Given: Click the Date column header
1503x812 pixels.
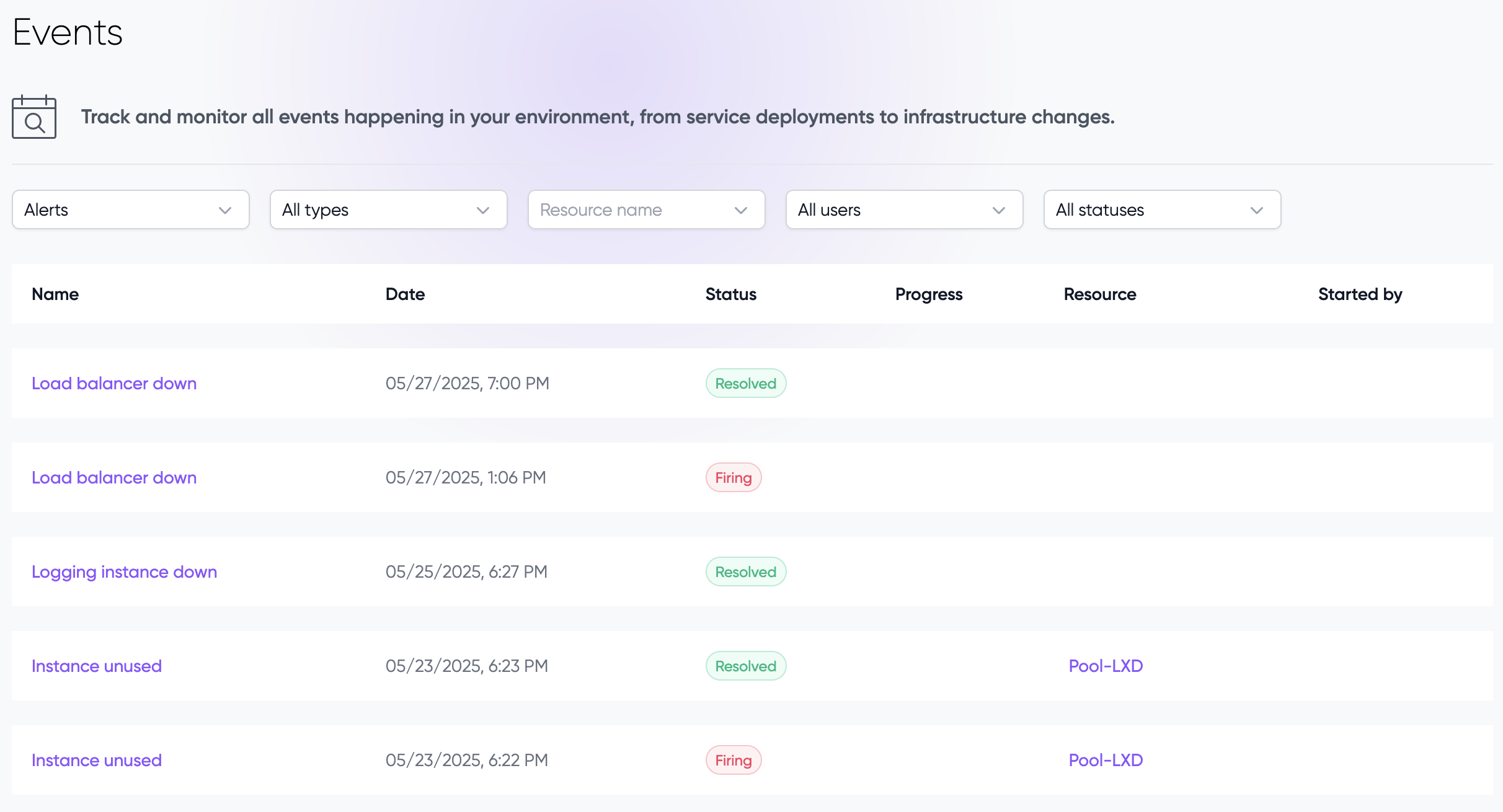Looking at the screenshot, I should coord(405,294).
